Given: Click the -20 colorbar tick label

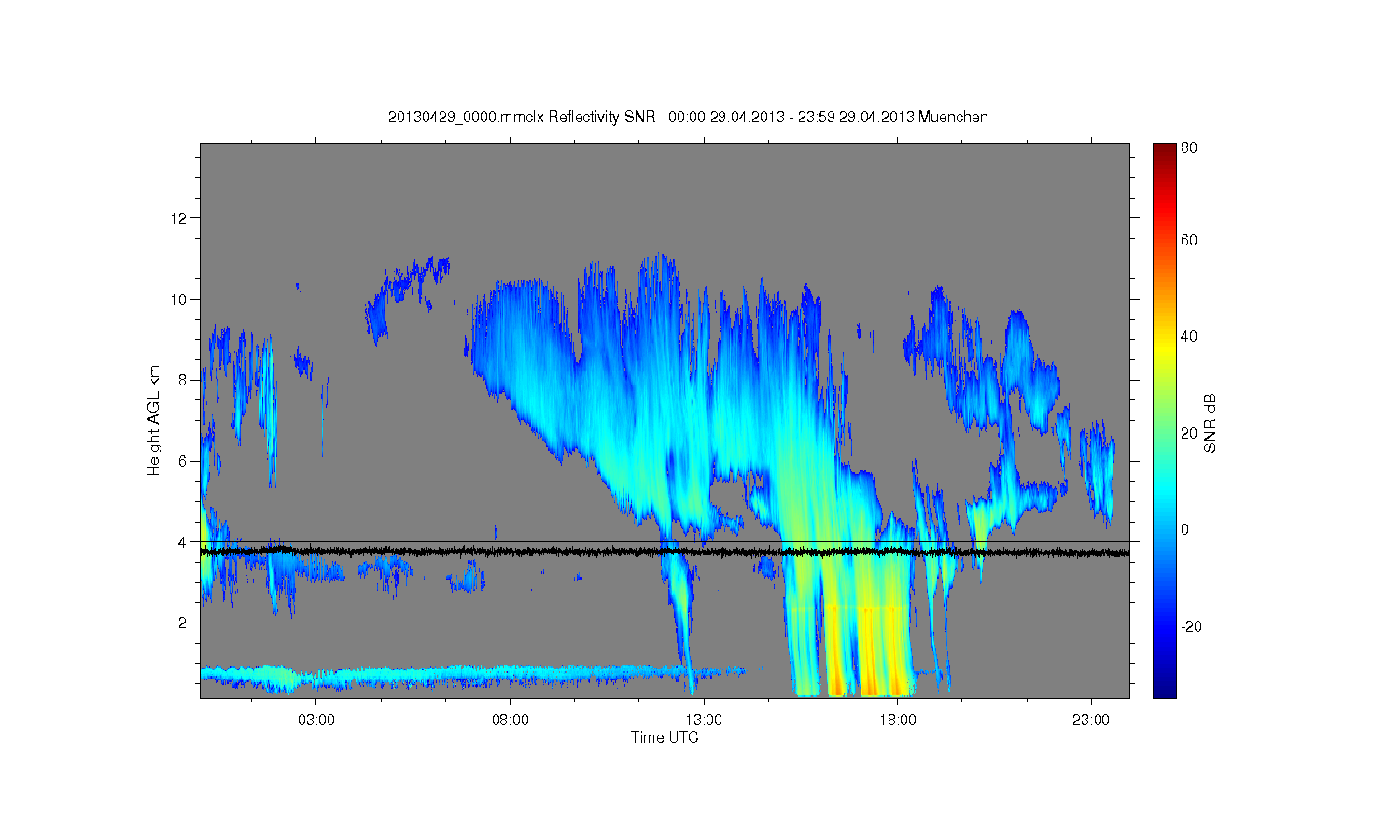Looking at the screenshot, I should coord(1191,626).
